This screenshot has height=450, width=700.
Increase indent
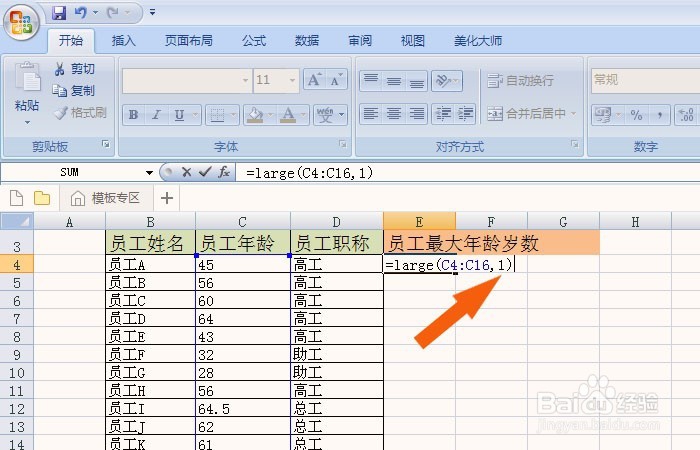click(x=465, y=113)
